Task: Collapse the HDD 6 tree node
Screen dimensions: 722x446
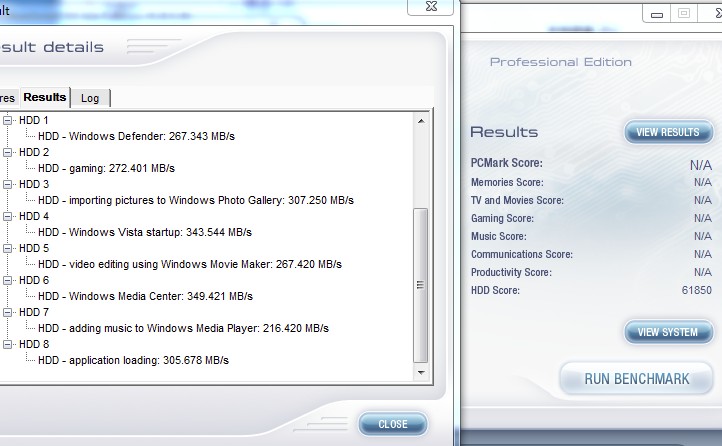Action: (7, 280)
